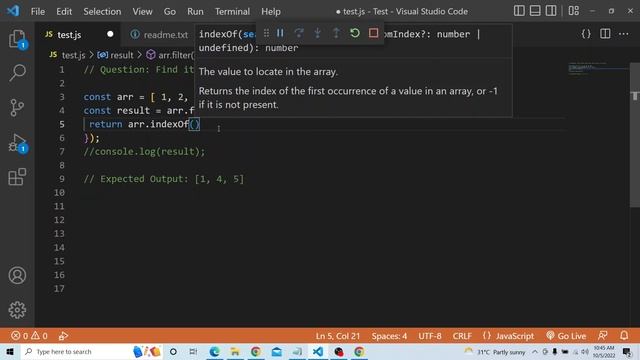Open the Terminal menu
This screenshot has width=640, height=360.
click(x=232, y=11)
